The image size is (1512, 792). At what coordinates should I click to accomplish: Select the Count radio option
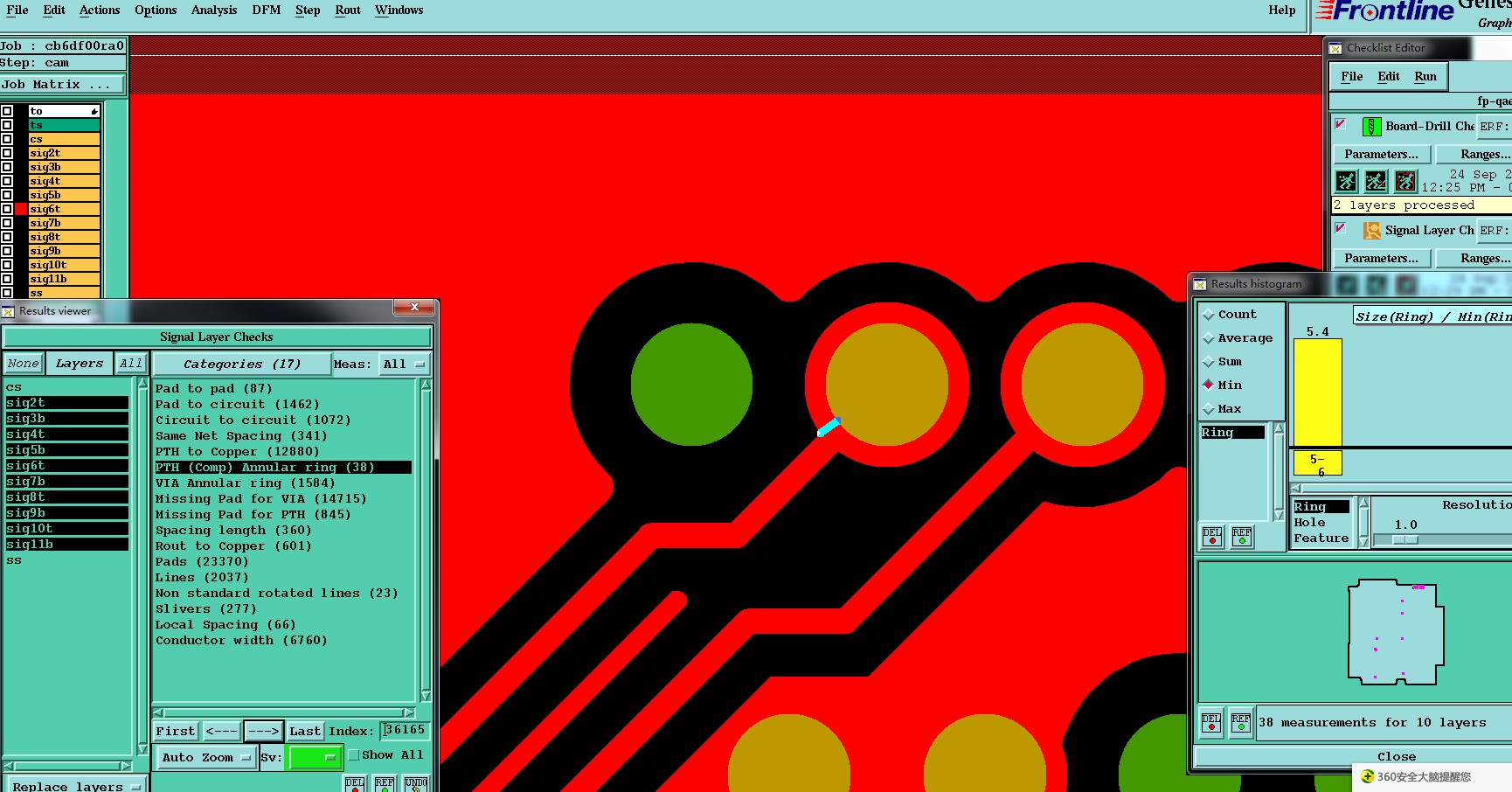tap(1209, 315)
